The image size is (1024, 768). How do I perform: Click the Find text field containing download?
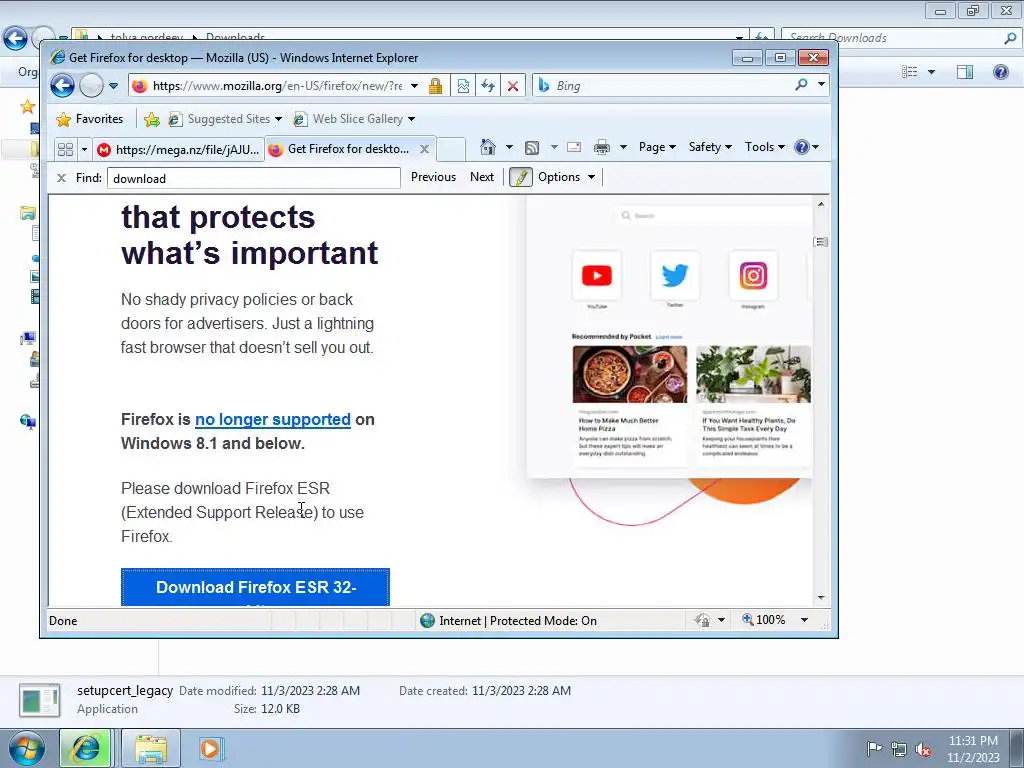(x=253, y=178)
